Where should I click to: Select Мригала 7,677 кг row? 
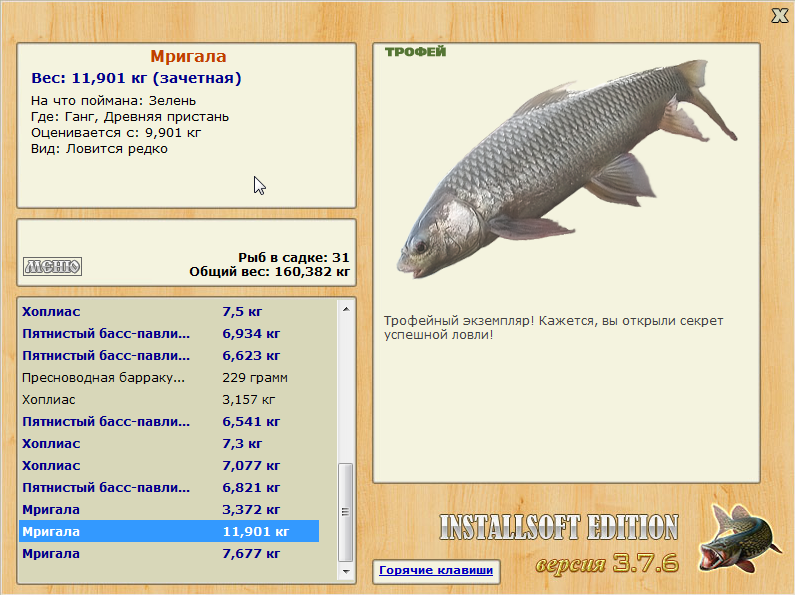(169, 553)
